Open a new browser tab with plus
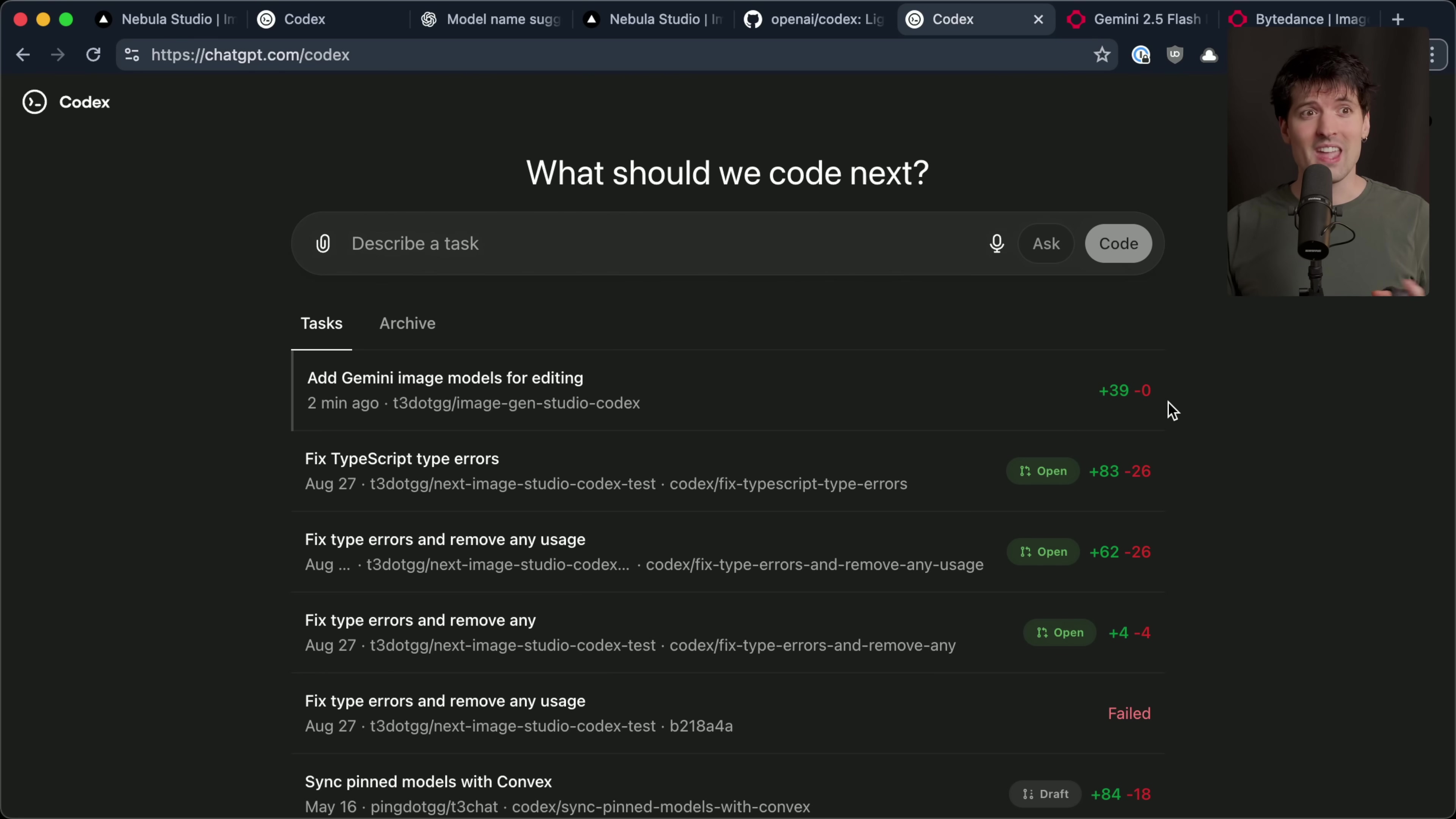This screenshot has height=819, width=1456. tap(1398, 20)
